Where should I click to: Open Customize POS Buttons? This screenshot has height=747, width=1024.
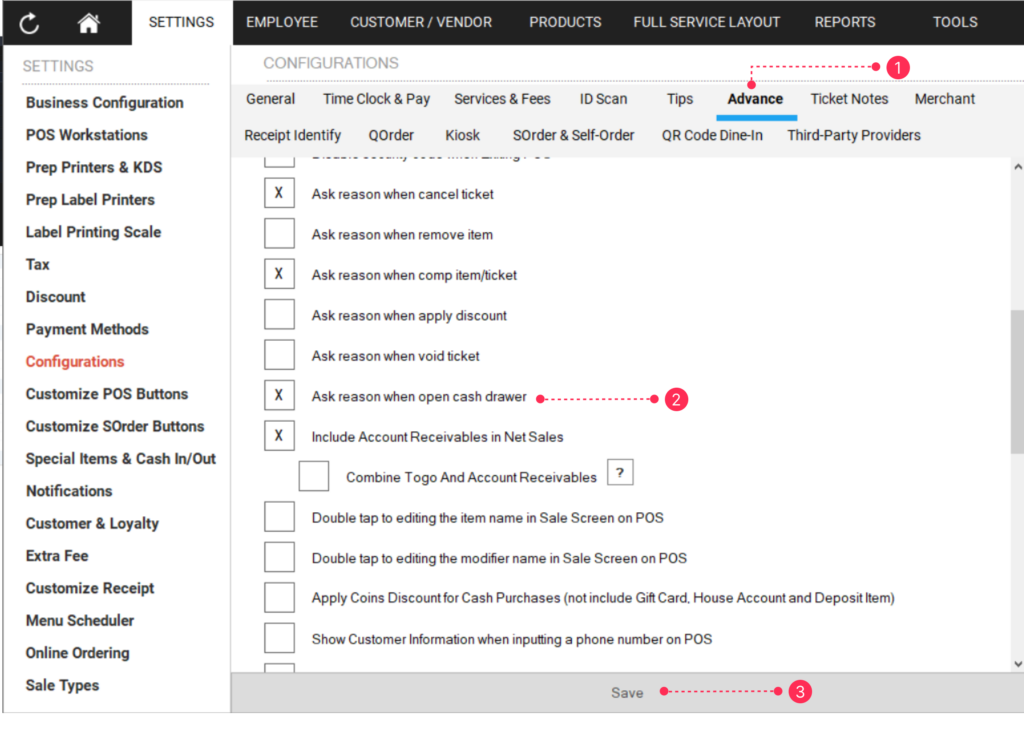tap(106, 394)
